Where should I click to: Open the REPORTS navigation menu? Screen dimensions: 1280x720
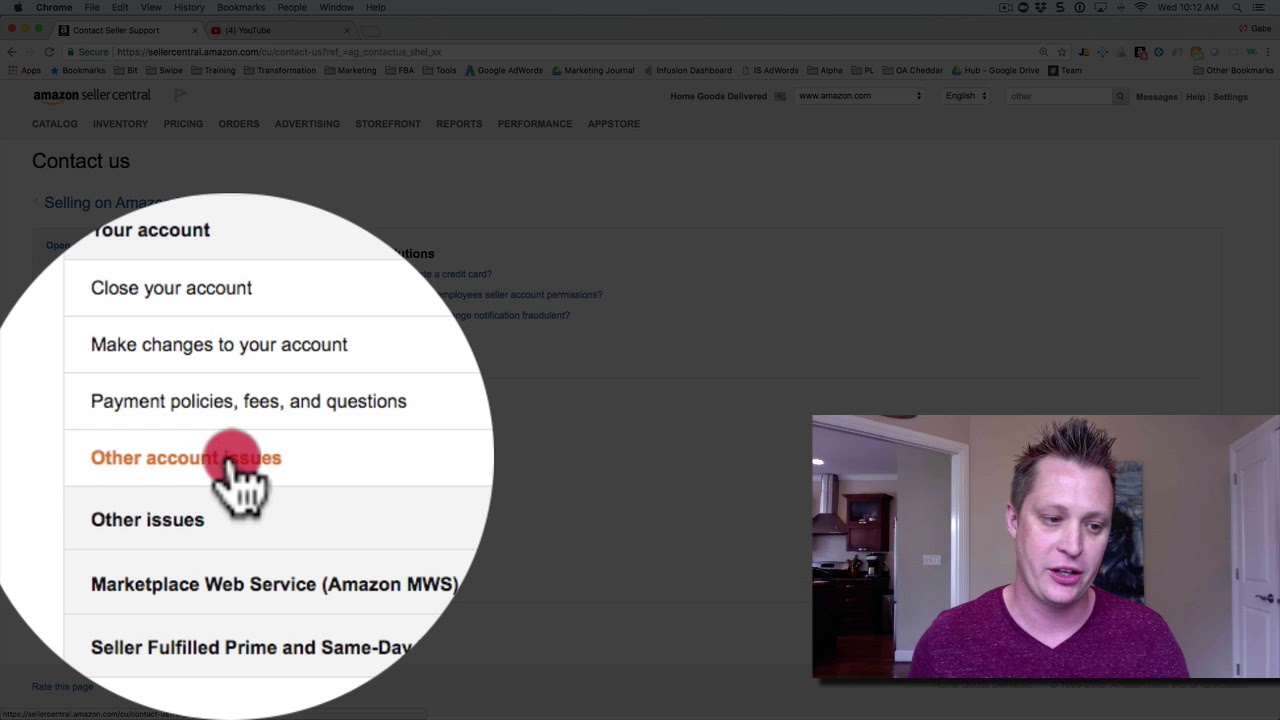tap(459, 124)
